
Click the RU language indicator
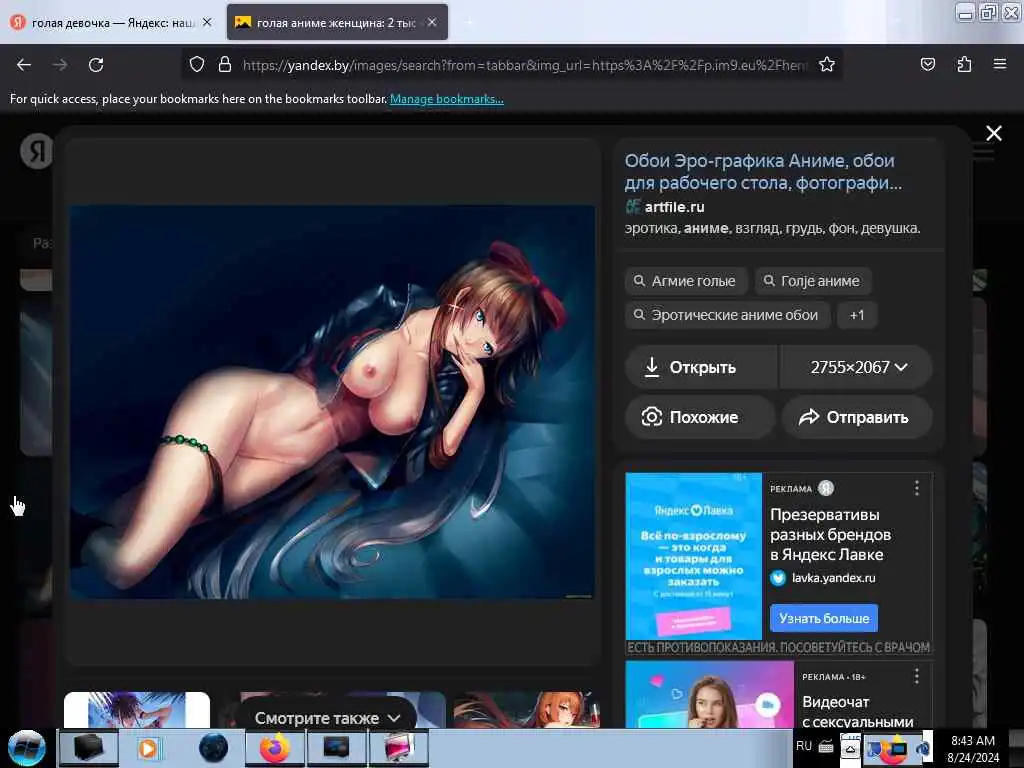(x=803, y=746)
